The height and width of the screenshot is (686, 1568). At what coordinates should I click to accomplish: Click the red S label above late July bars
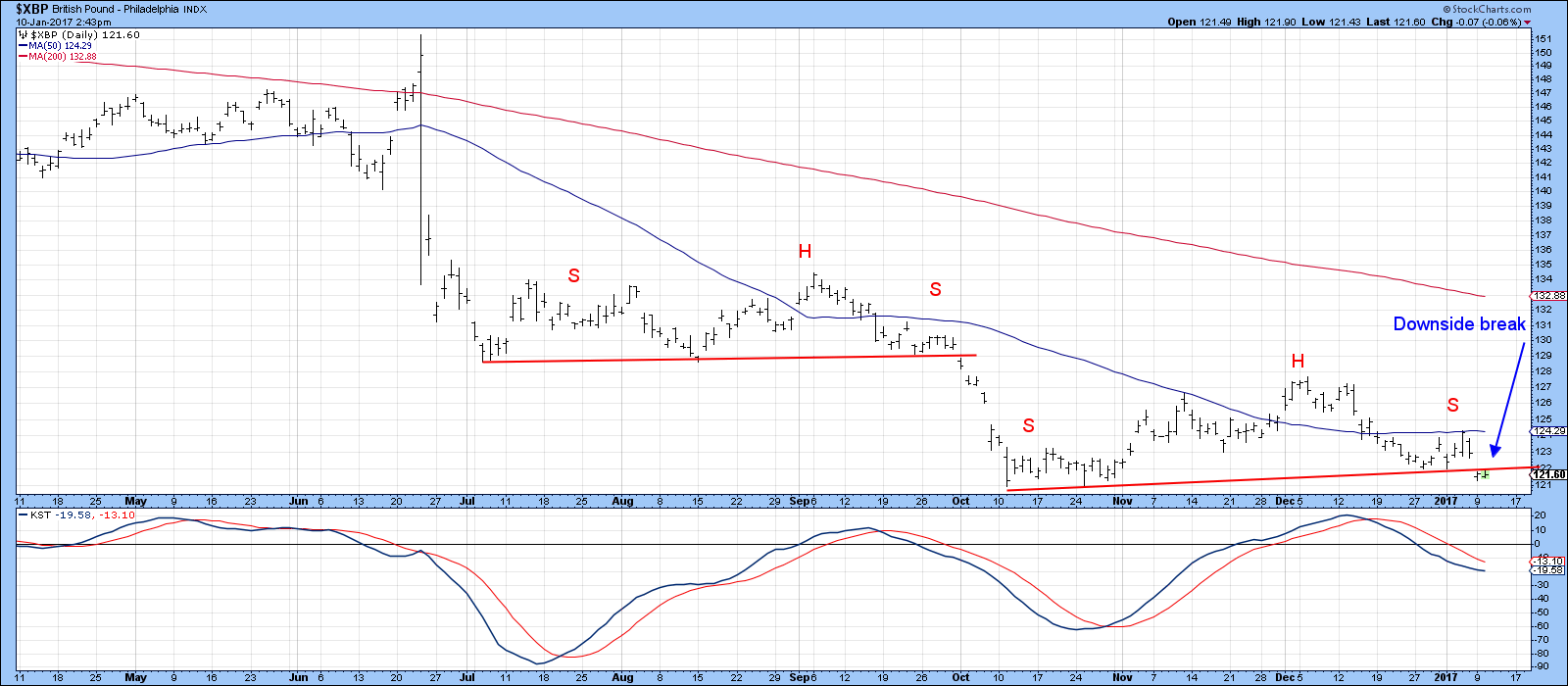point(573,276)
